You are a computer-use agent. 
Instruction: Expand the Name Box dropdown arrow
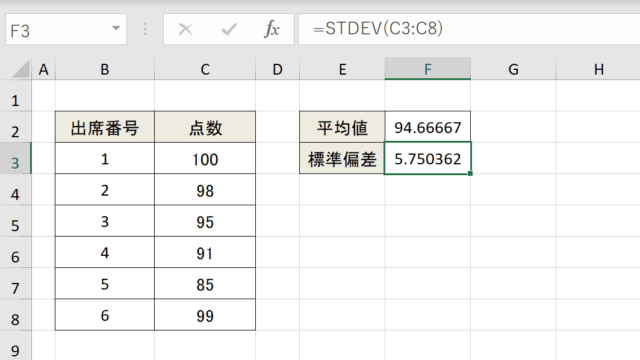(116, 28)
